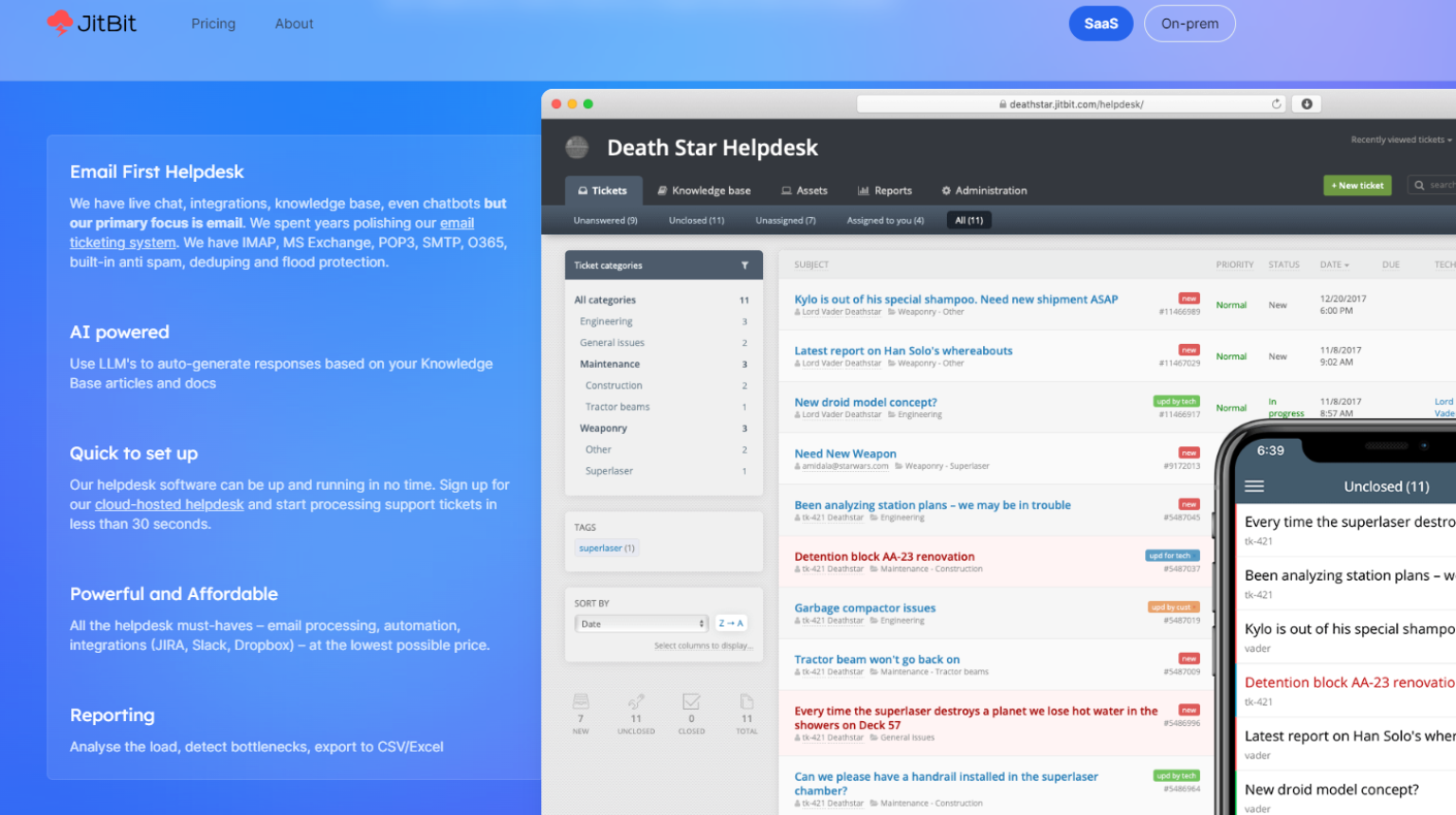Click the helpdesk search field

tap(1433, 186)
